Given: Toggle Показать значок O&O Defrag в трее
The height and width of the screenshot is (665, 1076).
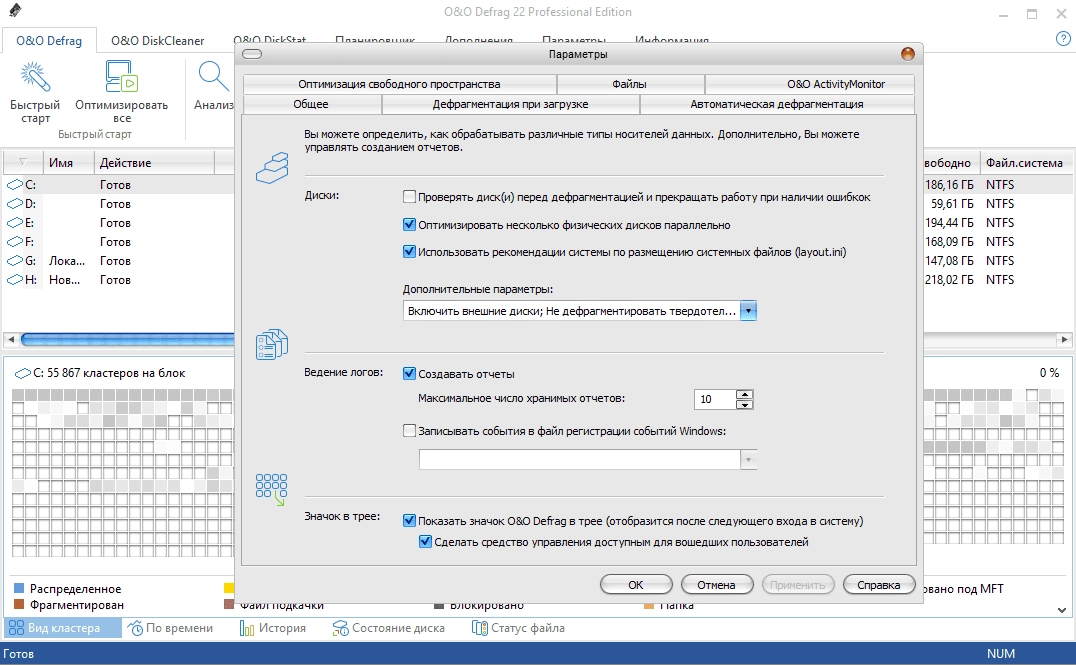Looking at the screenshot, I should (x=410, y=521).
